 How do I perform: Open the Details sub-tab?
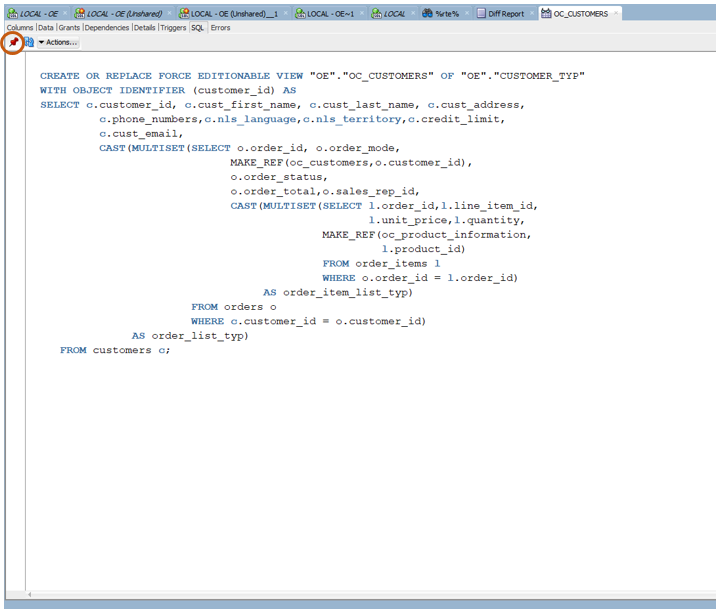click(145, 28)
